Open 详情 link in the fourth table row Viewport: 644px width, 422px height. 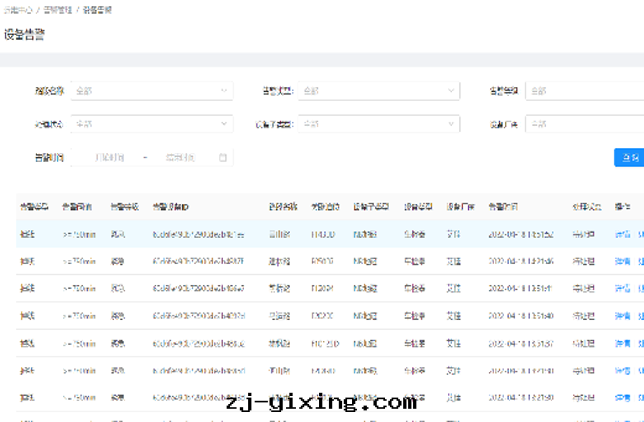(x=621, y=315)
